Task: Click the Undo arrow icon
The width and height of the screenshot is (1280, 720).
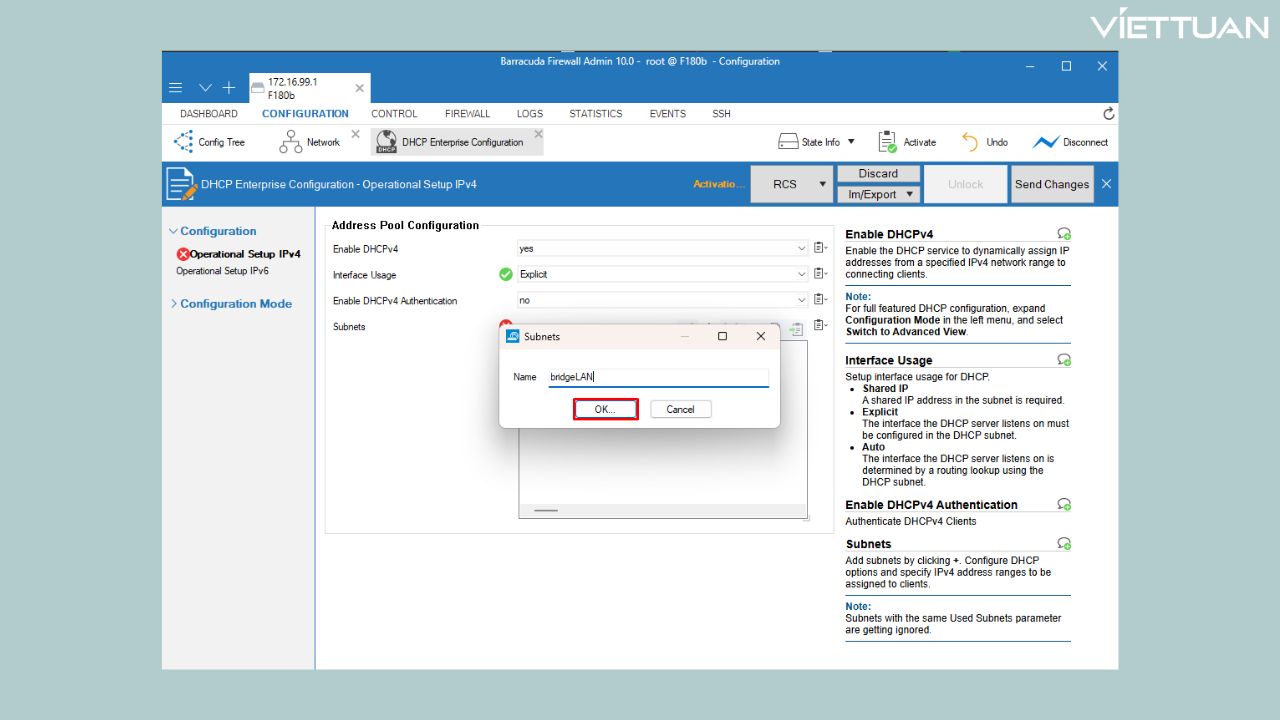Action: click(x=970, y=142)
